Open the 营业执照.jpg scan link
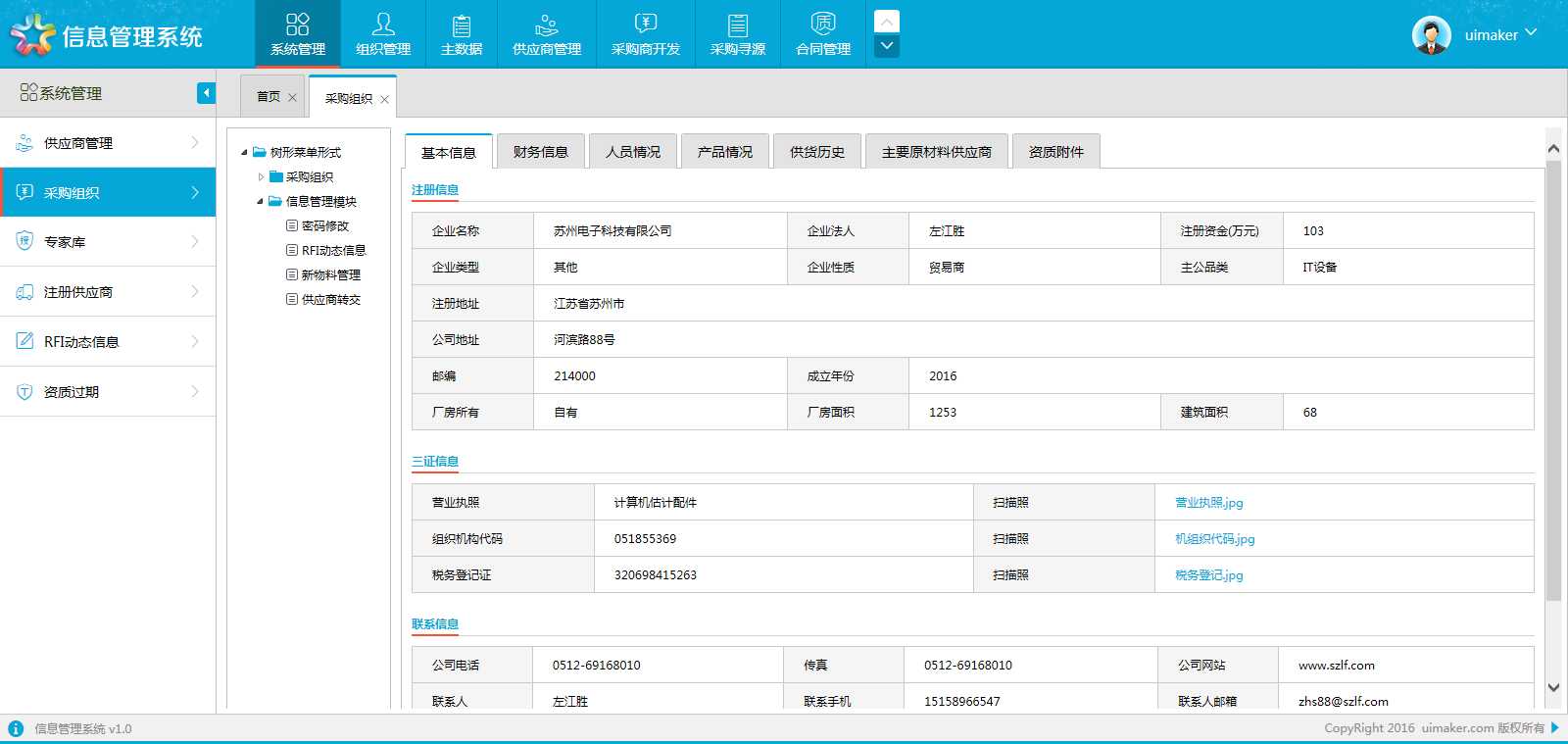This screenshot has width=1568, height=744. [x=1209, y=503]
